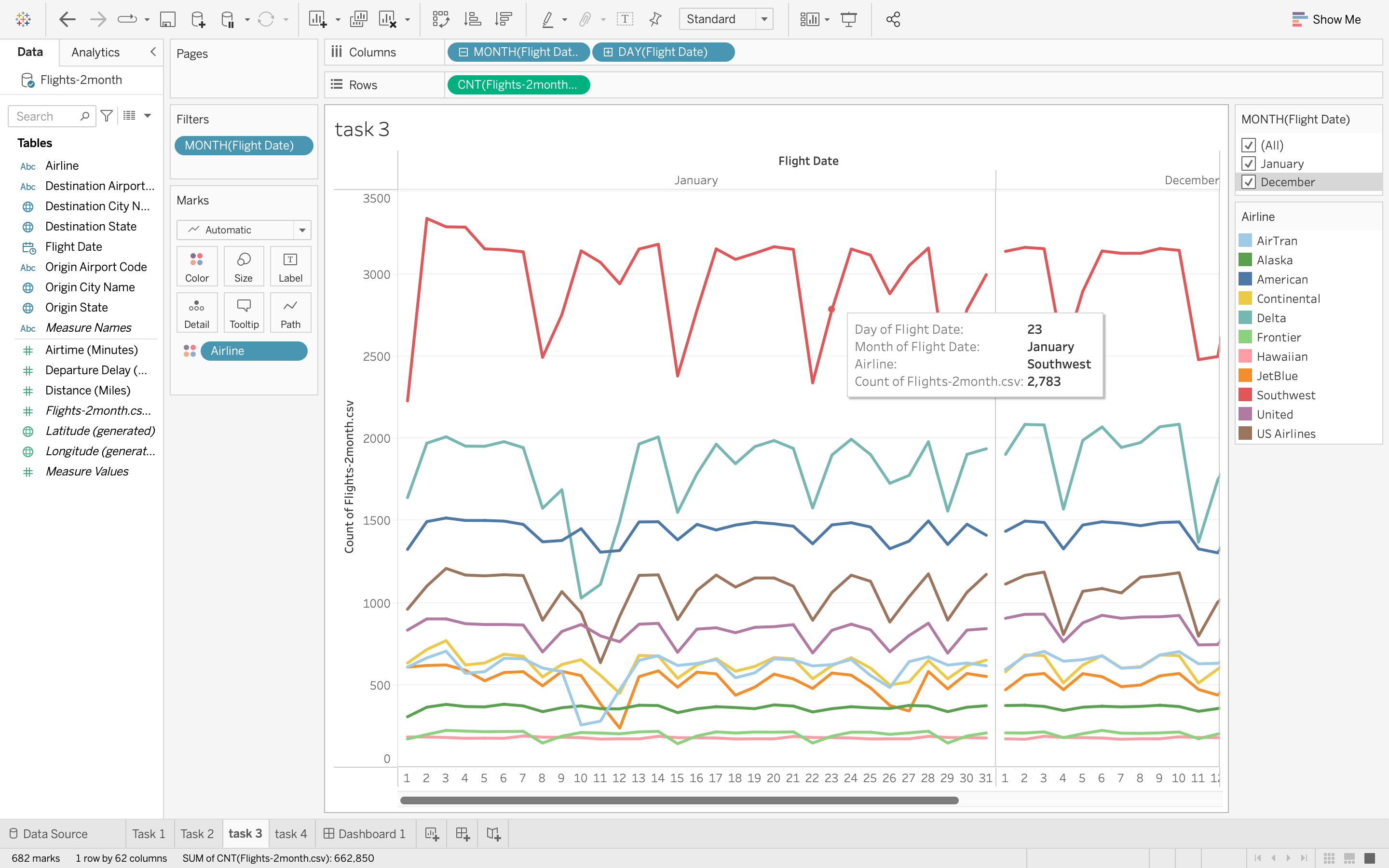
Task: Toggle the (All) months checkbox
Action: 1248,145
